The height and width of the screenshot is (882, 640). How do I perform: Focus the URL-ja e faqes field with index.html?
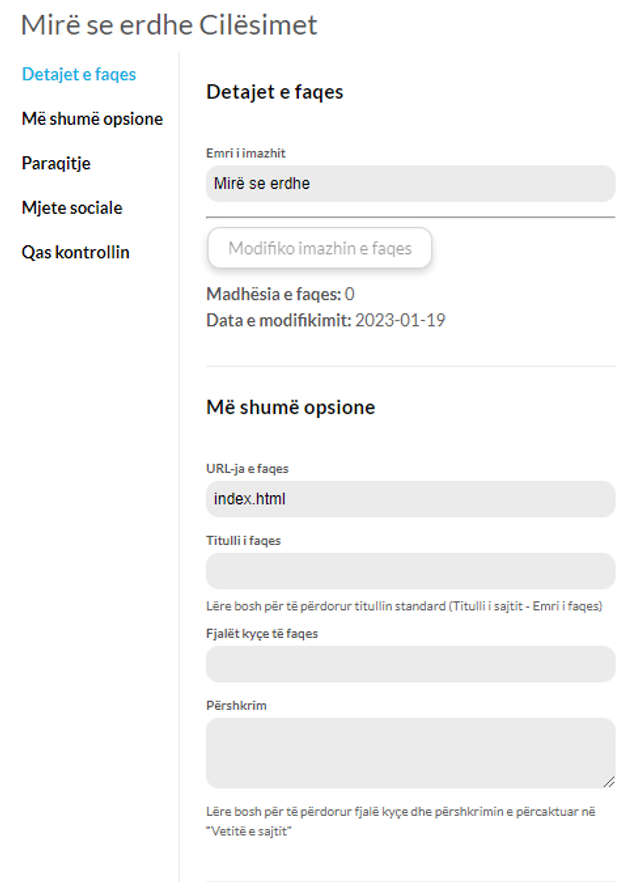click(411, 499)
